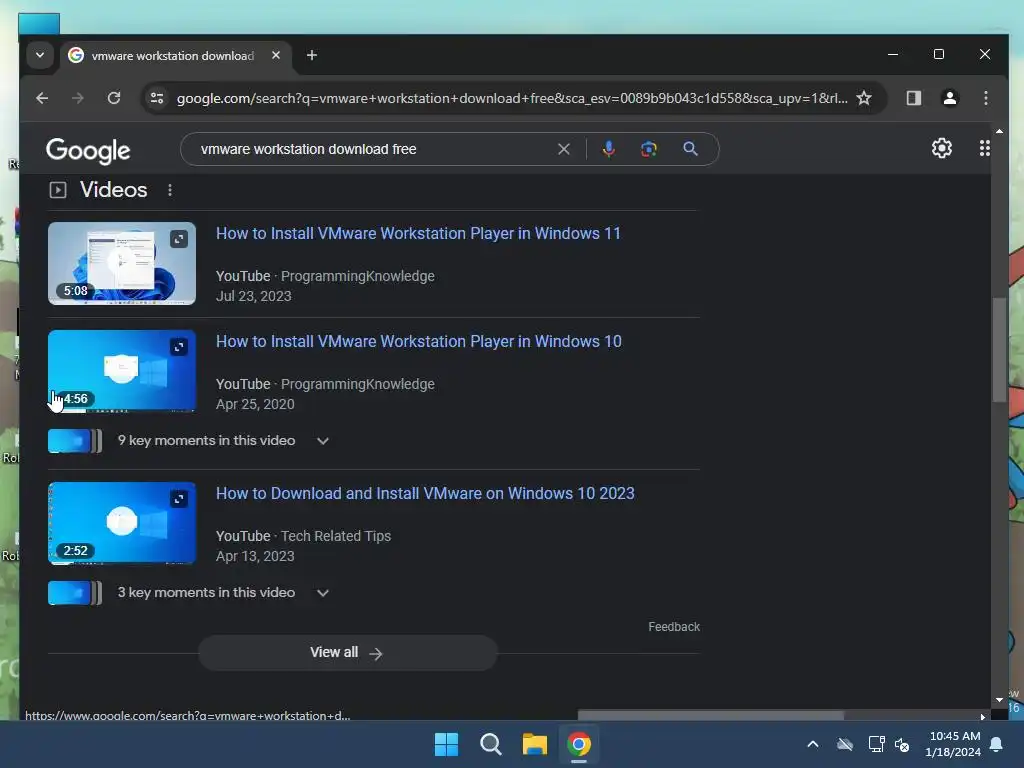View site information icon in address bar

tap(157, 98)
